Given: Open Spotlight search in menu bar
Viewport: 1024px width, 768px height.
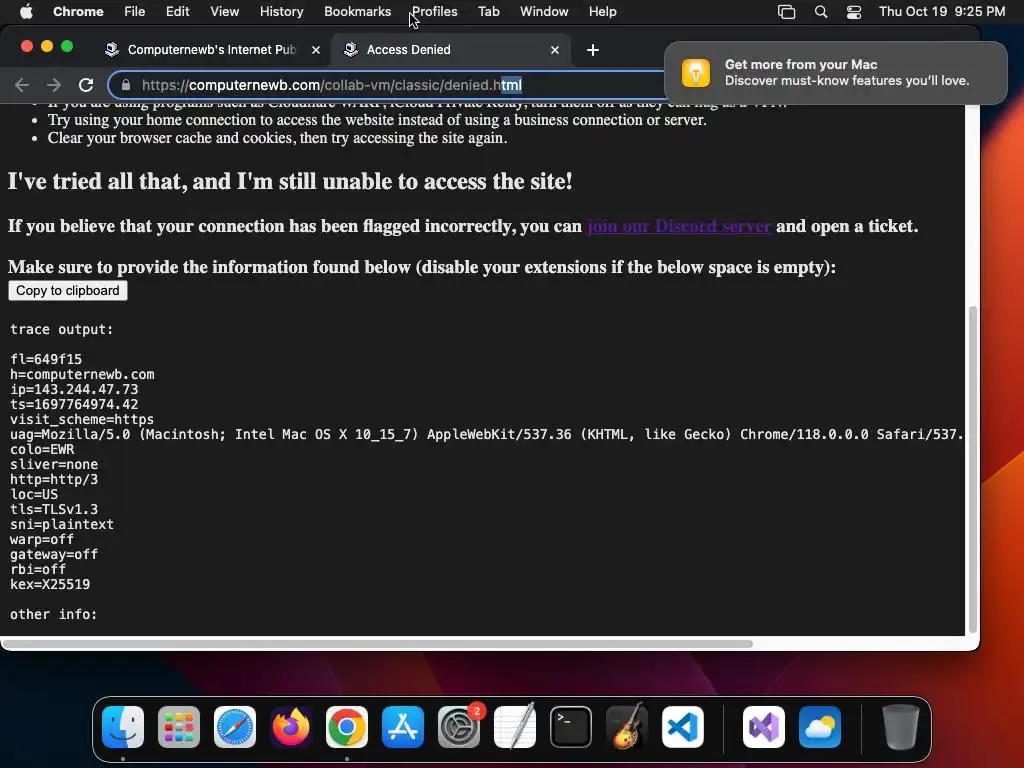Looking at the screenshot, I should [821, 12].
